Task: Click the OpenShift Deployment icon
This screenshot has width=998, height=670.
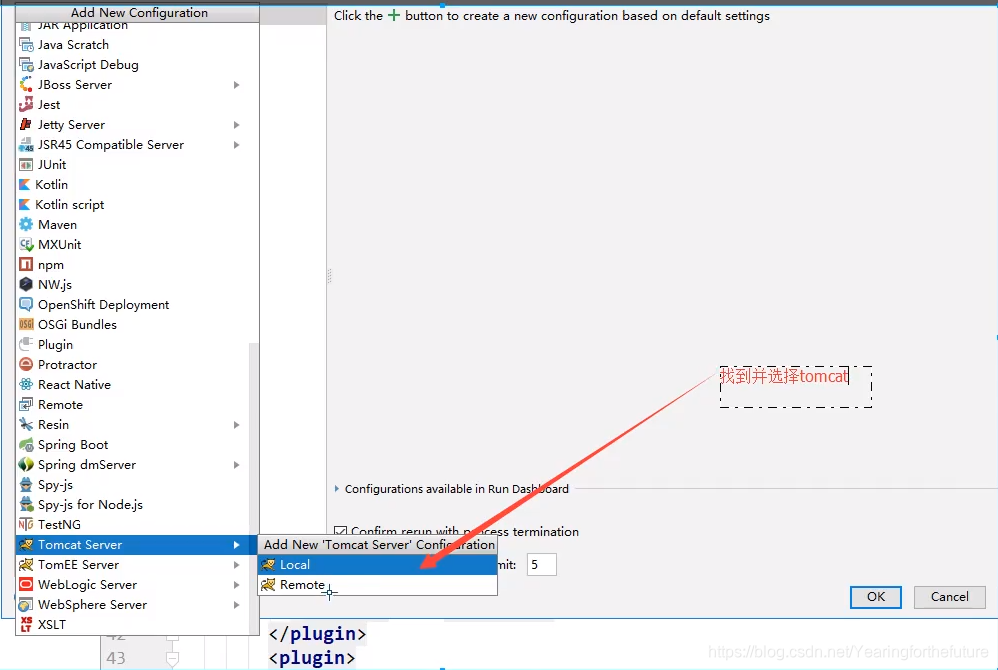Action: tap(26, 305)
